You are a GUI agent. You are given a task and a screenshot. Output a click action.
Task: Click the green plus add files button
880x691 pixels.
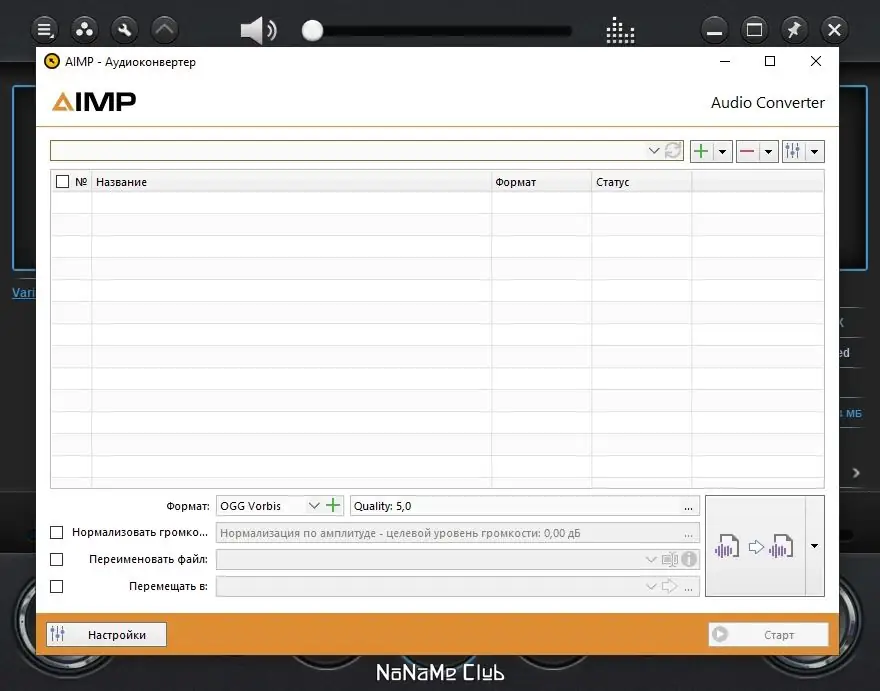[701, 151]
